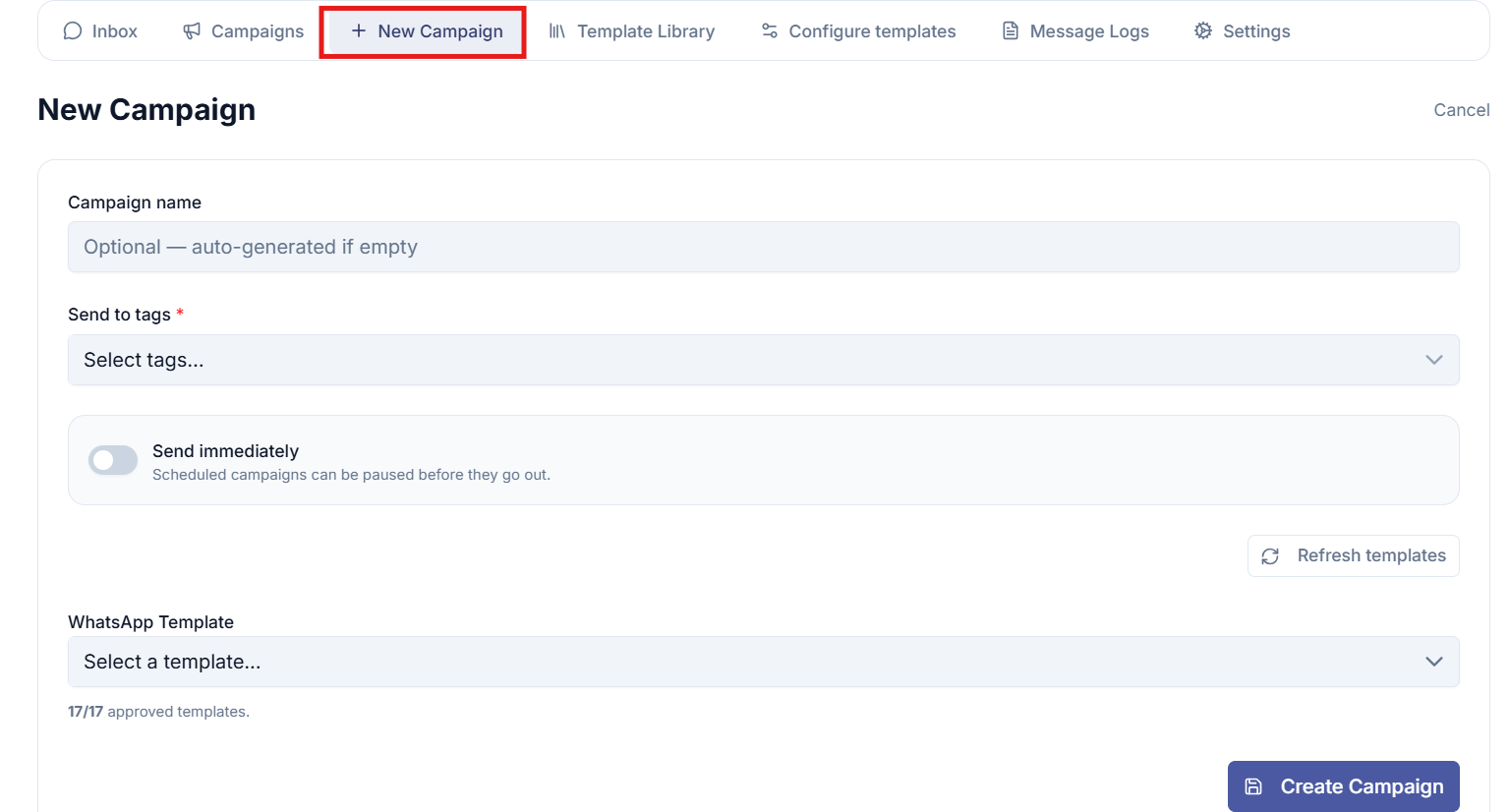Click the 'Send immediately' label text
The width and height of the screenshot is (1510, 812).
[x=225, y=451]
